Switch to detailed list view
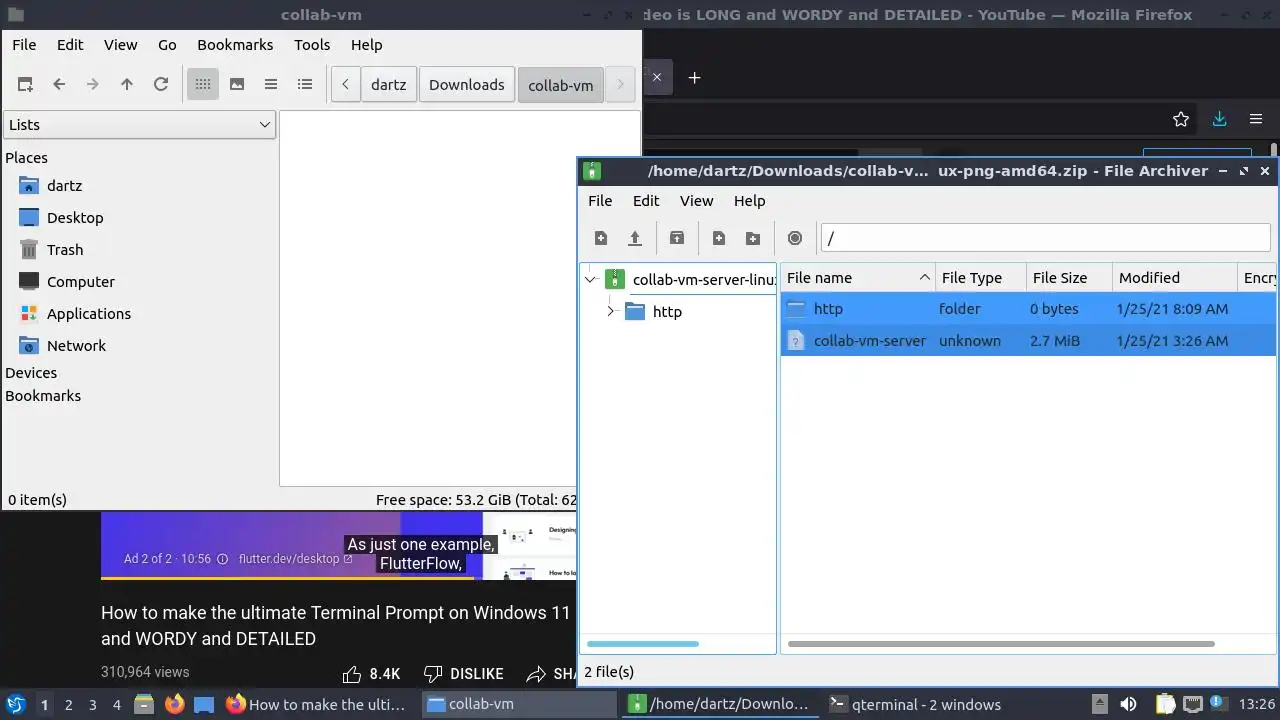This screenshot has width=1280, height=720. (305, 85)
